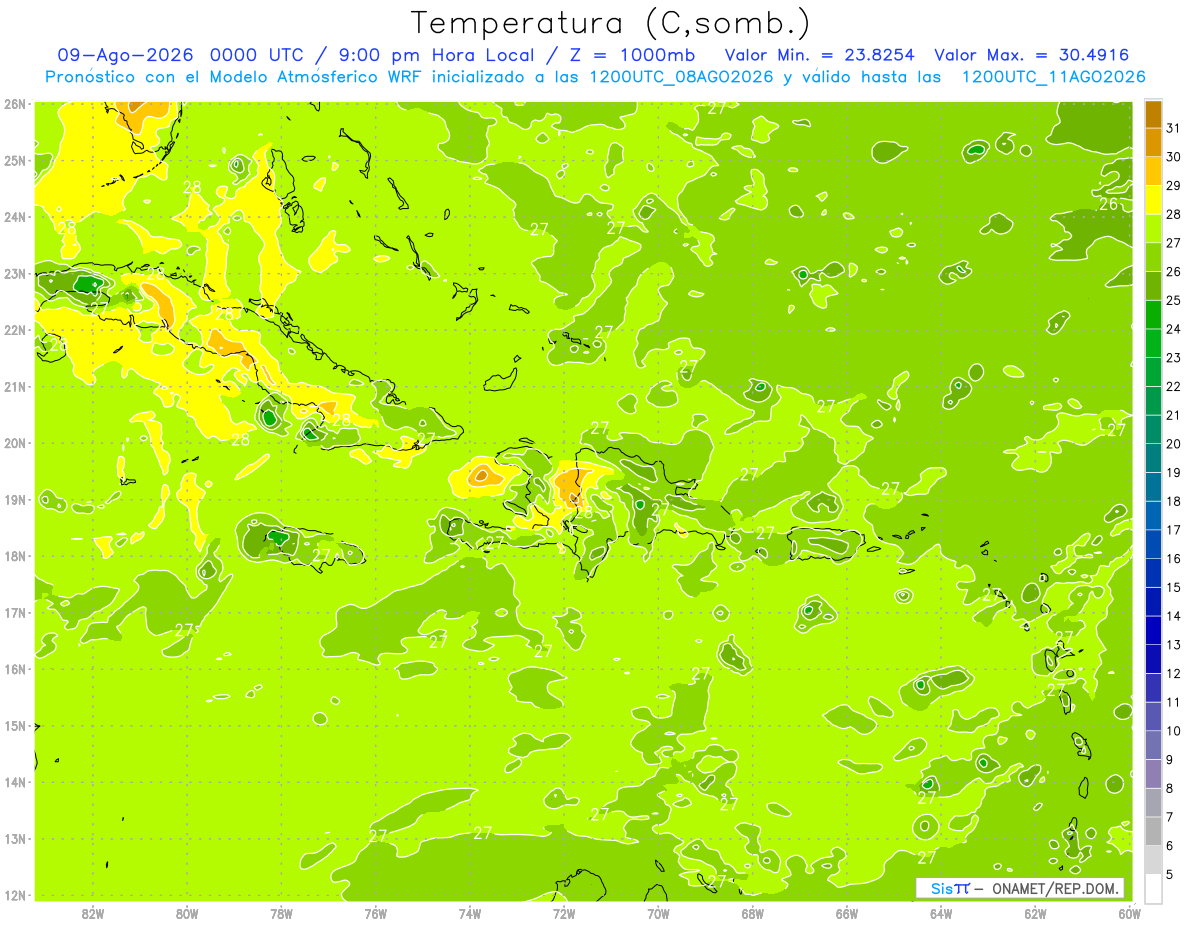Image resolution: width=1200 pixels, height=927 pixels.
Task: Click the '64W' longitude axis label
Action: 941,913
